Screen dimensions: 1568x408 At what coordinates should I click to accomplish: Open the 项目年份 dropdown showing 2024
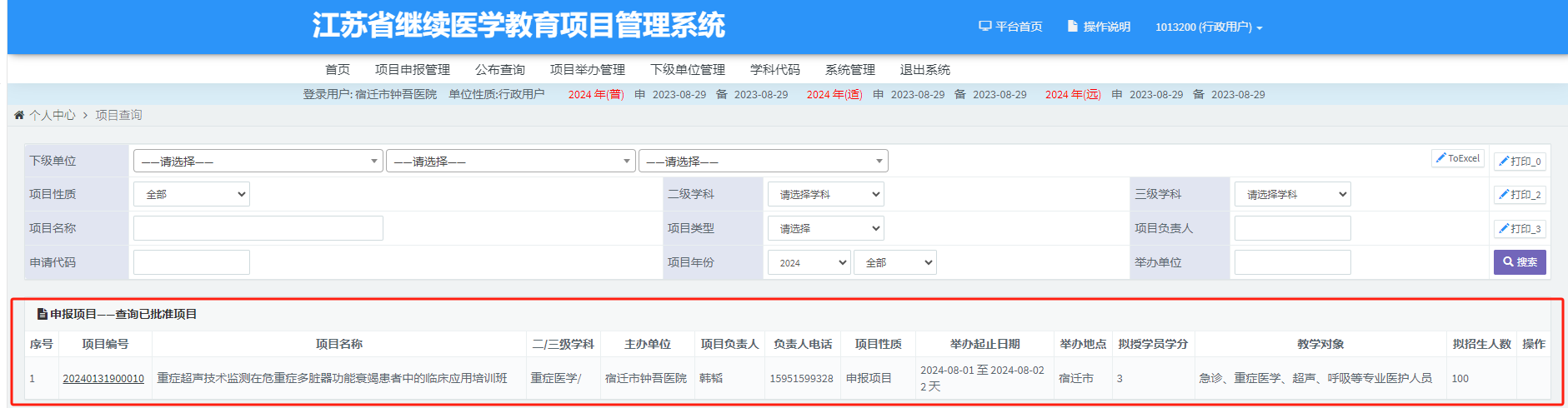(809, 262)
